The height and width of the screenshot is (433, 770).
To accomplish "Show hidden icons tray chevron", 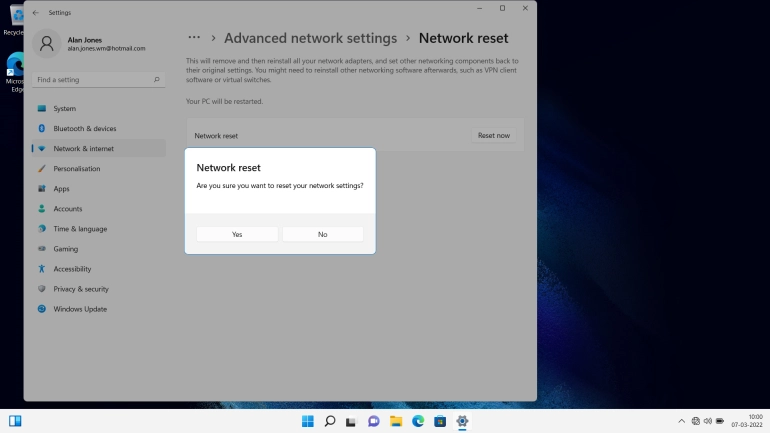I will click(682, 421).
